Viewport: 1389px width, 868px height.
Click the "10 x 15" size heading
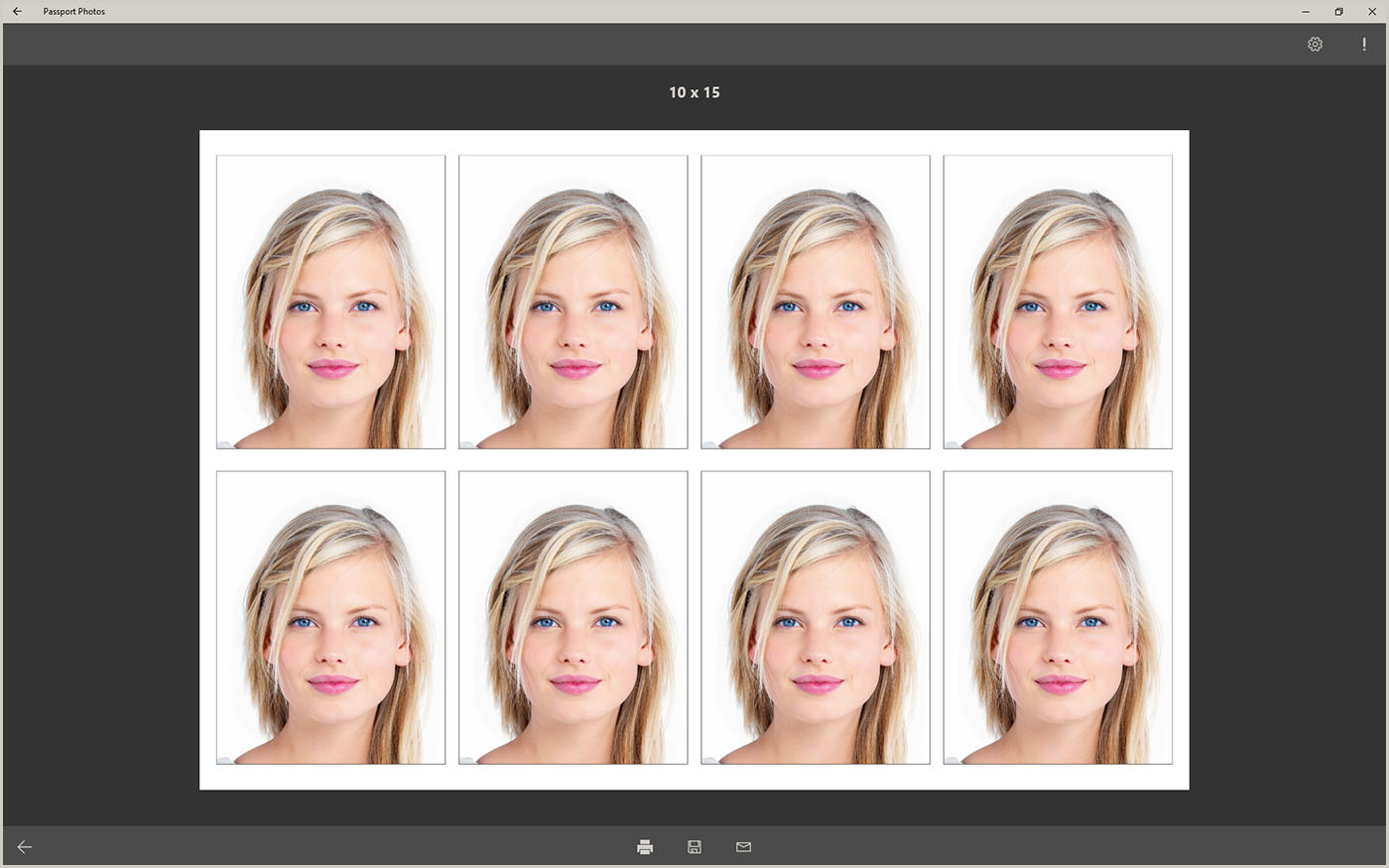(x=694, y=92)
